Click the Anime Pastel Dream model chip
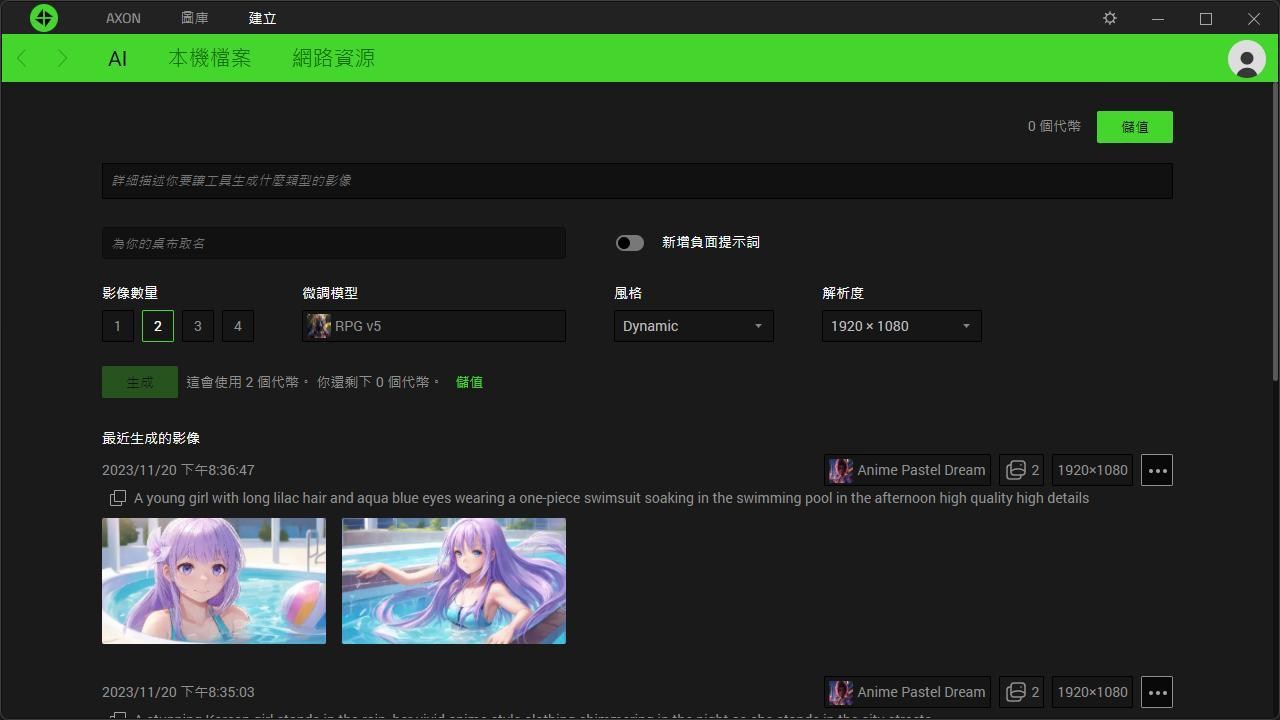The width and height of the screenshot is (1280, 720). (907, 470)
